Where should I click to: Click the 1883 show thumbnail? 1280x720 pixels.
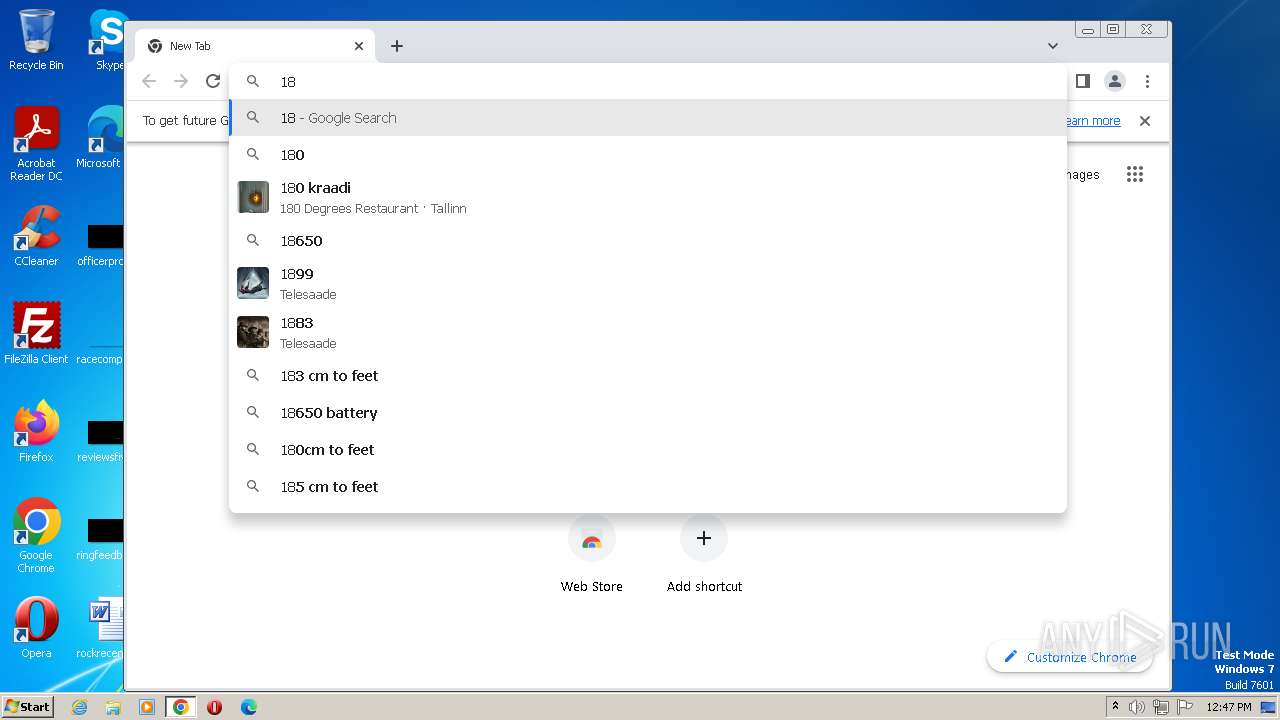253,332
